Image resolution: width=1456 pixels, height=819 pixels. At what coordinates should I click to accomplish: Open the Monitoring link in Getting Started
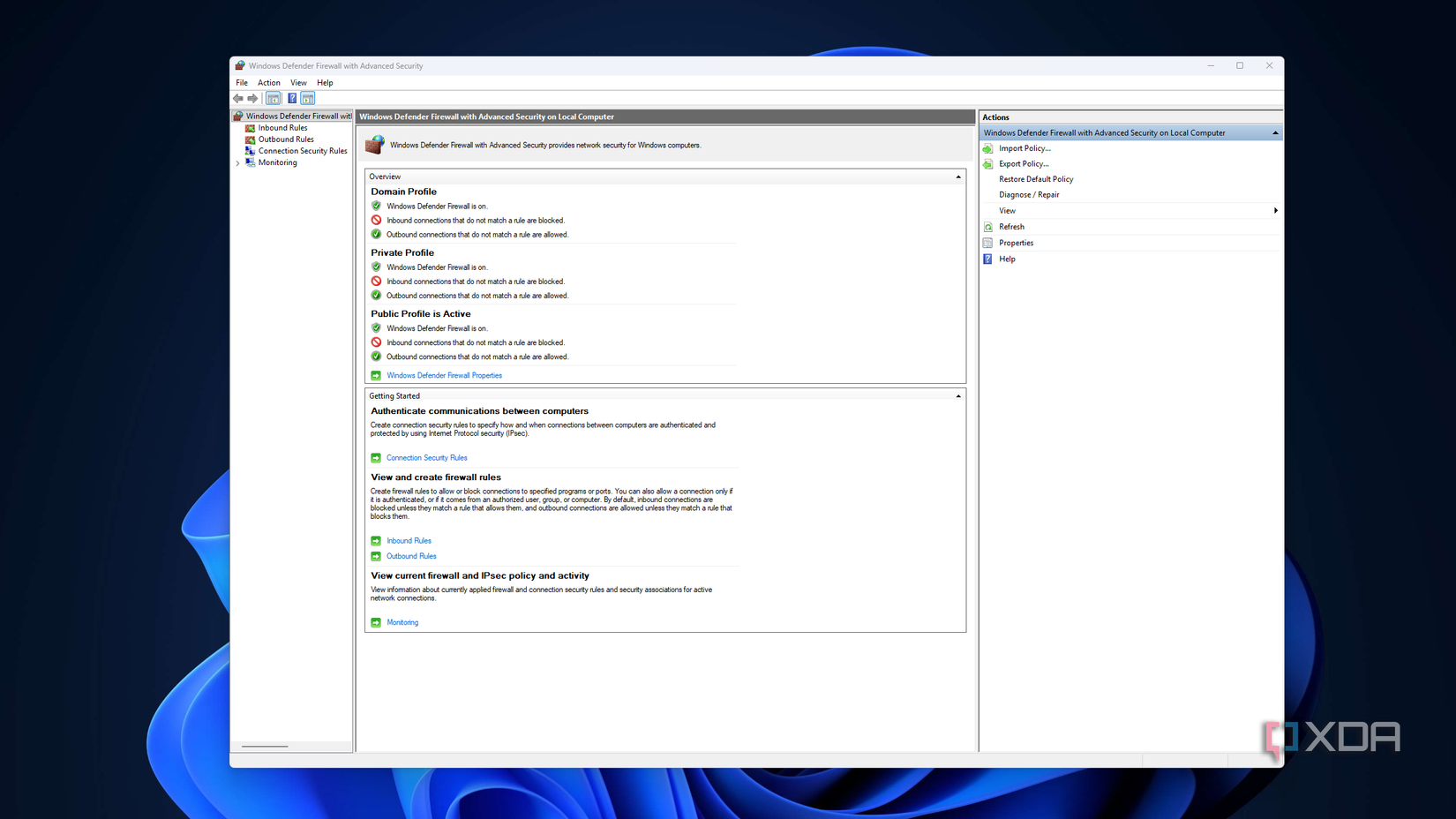[402, 622]
